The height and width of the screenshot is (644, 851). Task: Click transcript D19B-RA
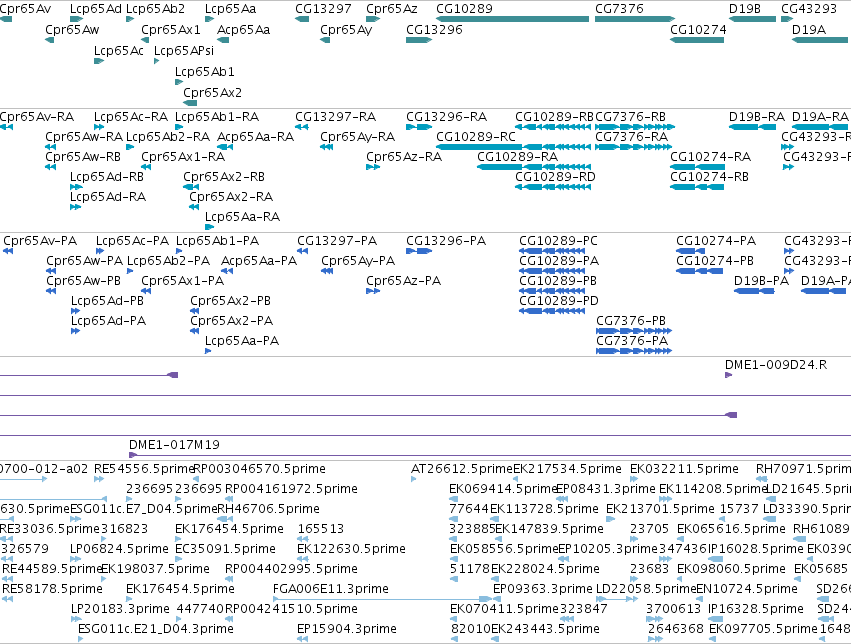(x=757, y=117)
